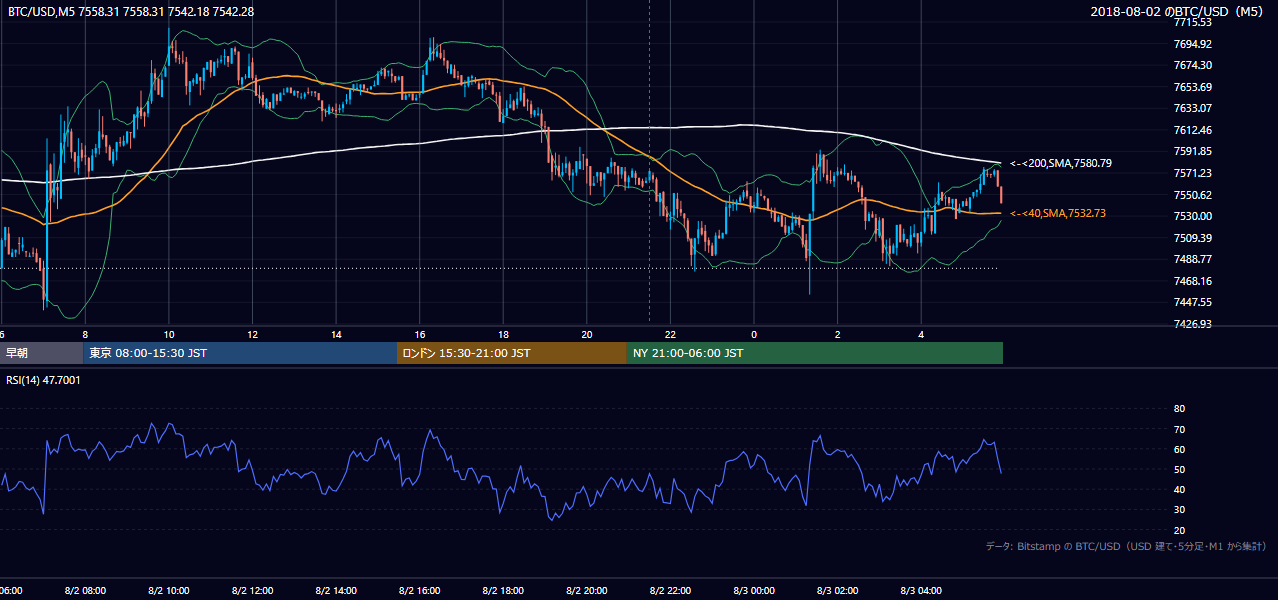Click the 8/2 18:00 time label
Screen dimensions: 1278x600
click(503, 591)
